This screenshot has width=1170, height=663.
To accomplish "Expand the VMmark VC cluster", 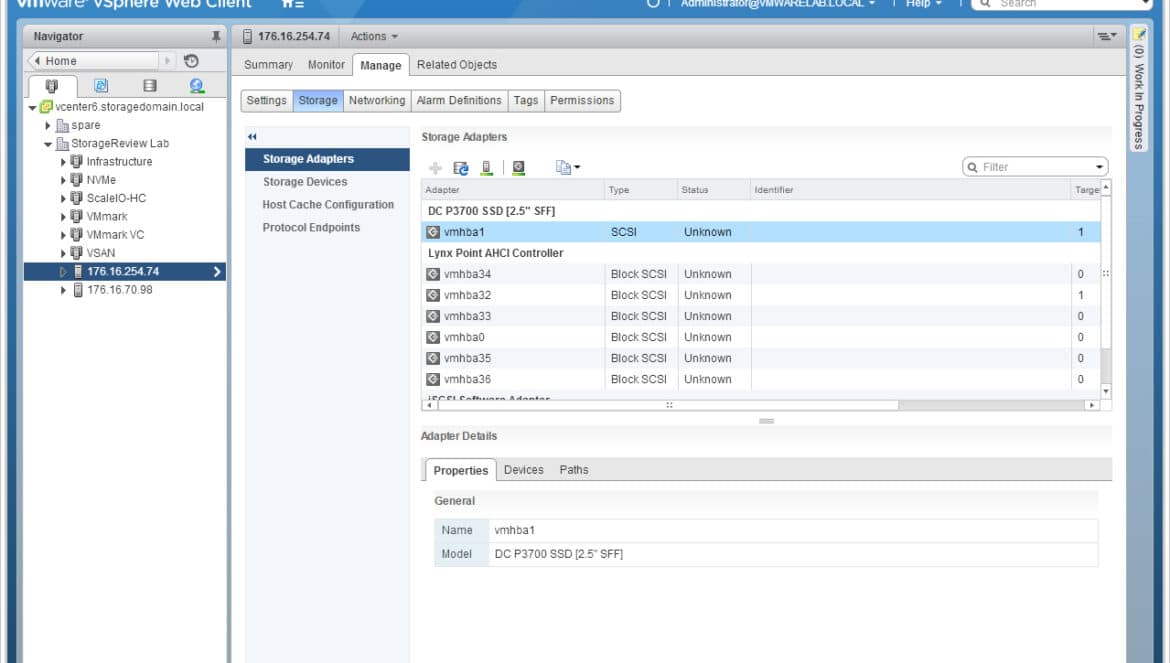I will pyautogui.click(x=63, y=235).
